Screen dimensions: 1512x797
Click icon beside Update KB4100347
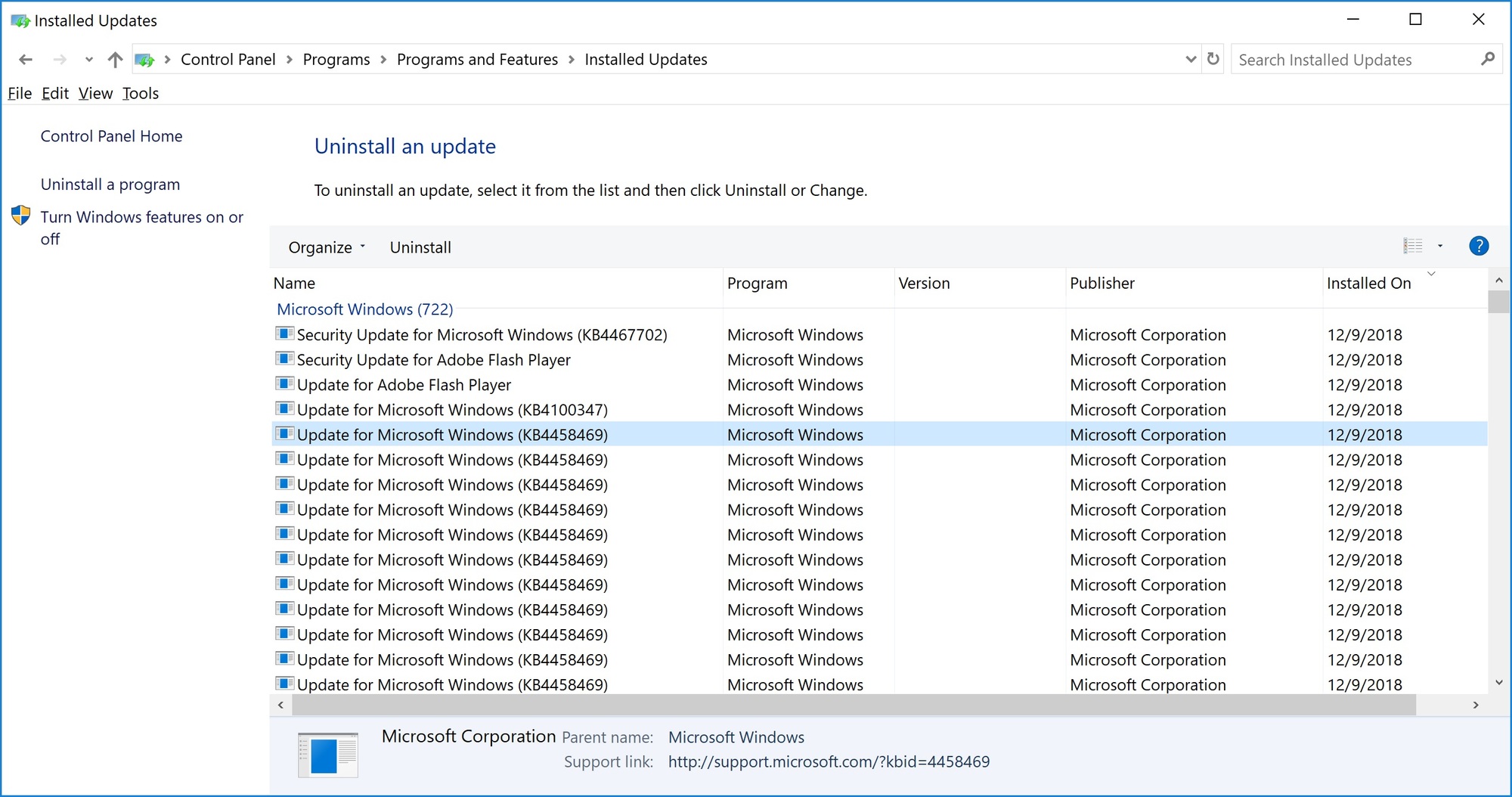click(284, 408)
